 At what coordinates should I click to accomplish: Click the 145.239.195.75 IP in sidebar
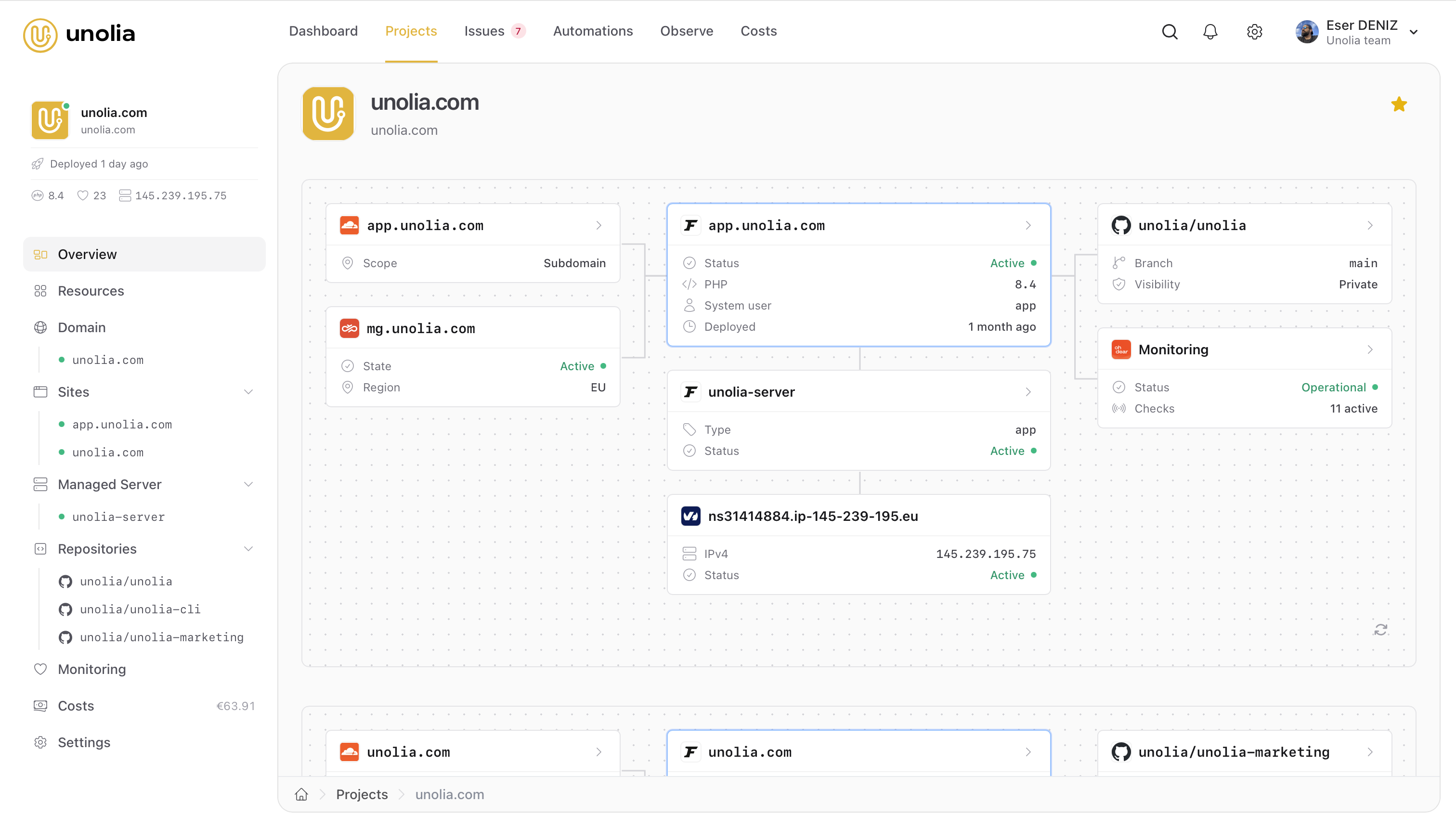[x=180, y=195]
